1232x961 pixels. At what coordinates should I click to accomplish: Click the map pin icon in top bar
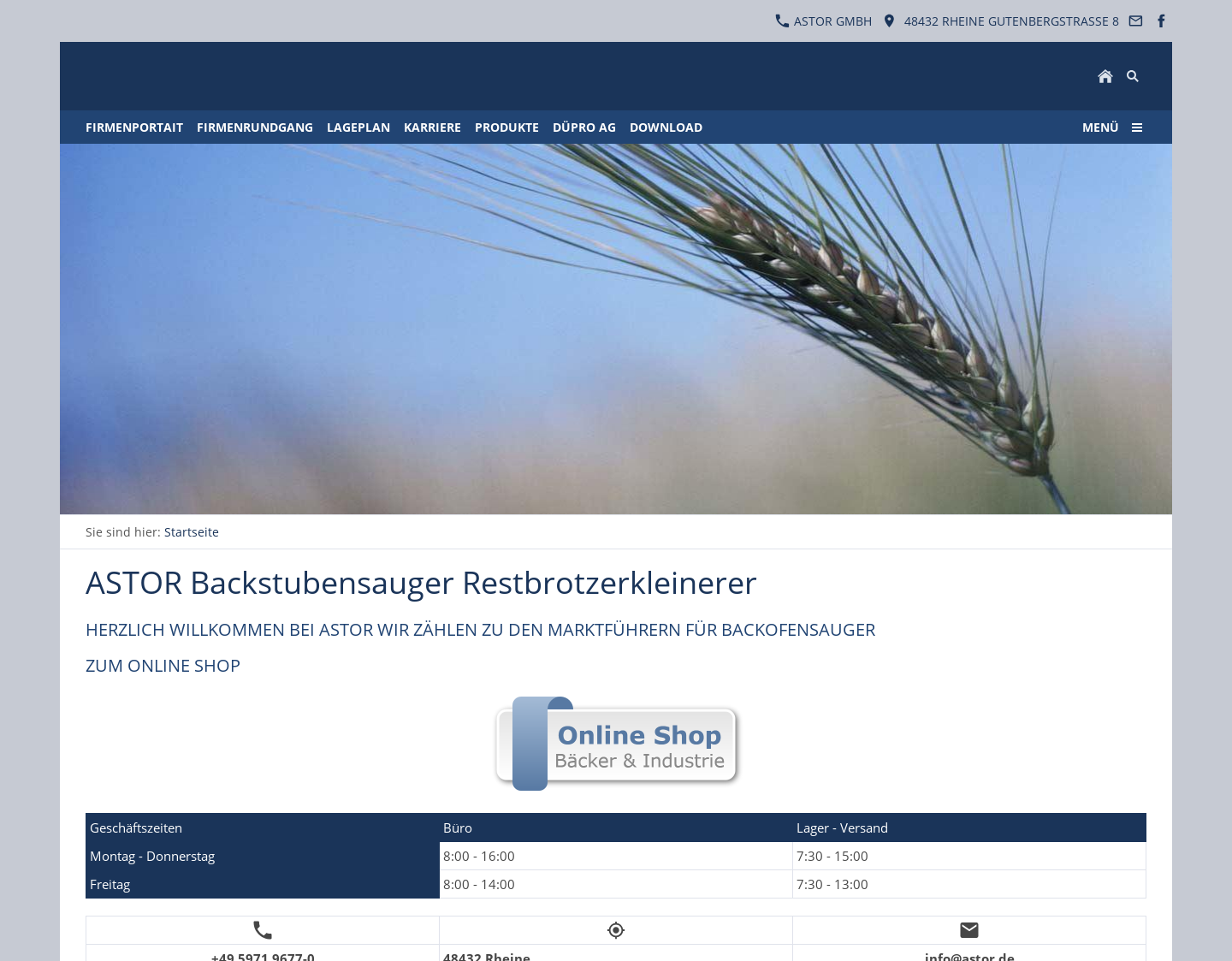889,21
